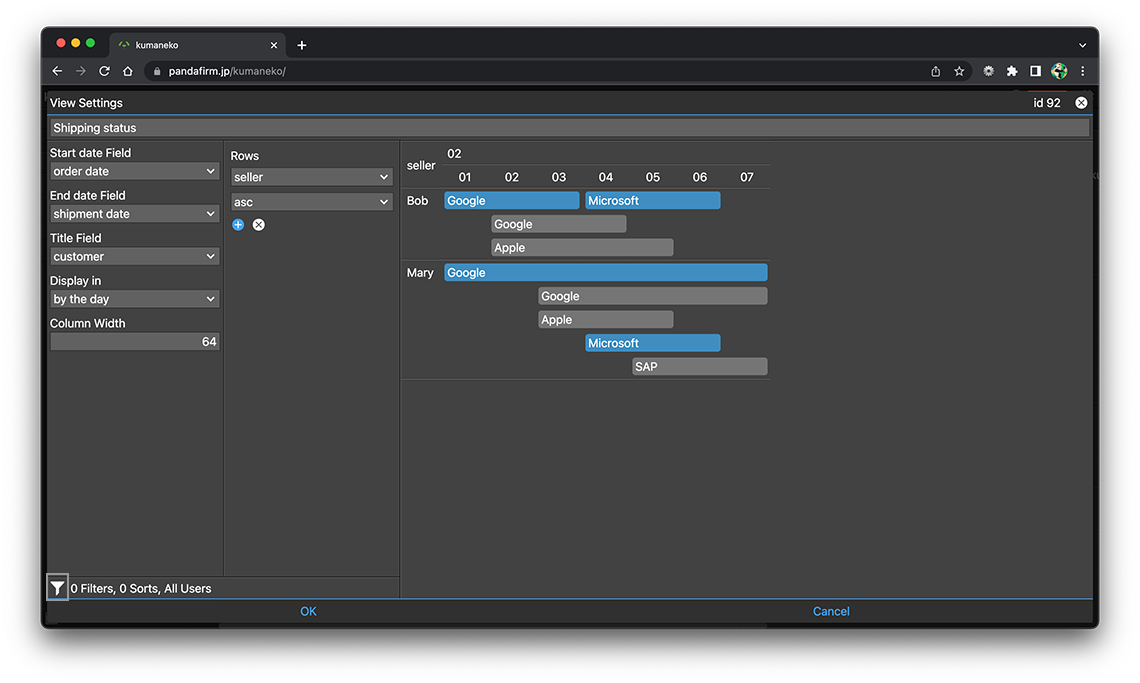Reload the page in the browser

click(104, 71)
